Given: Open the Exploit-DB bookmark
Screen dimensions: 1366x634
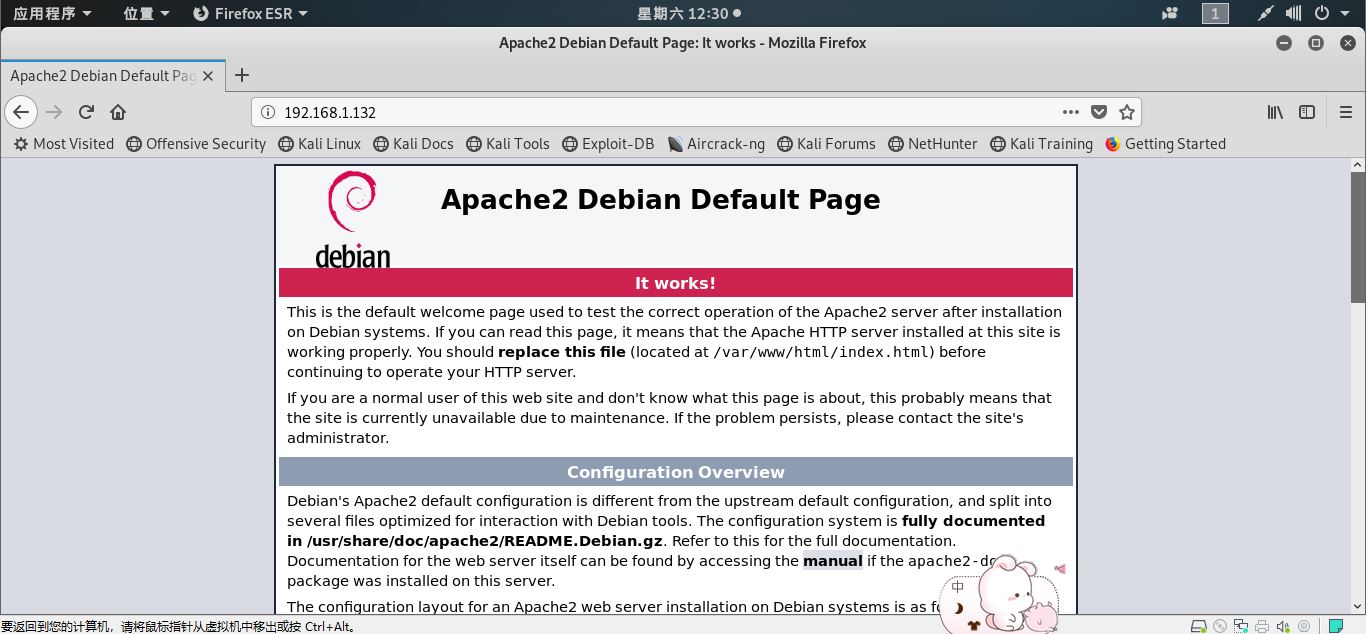Looking at the screenshot, I should click(x=608, y=144).
